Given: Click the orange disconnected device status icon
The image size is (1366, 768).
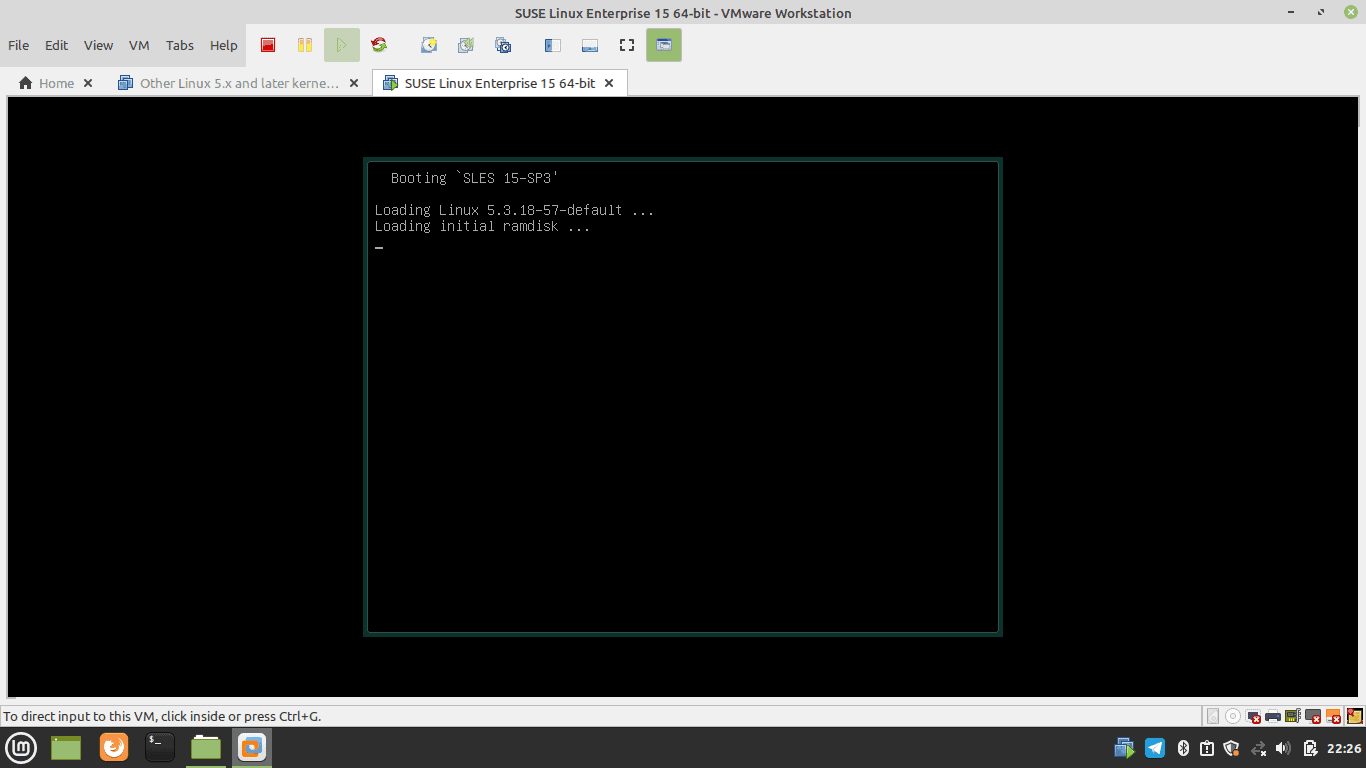Looking at the screenshot, I should [1334, 716].
